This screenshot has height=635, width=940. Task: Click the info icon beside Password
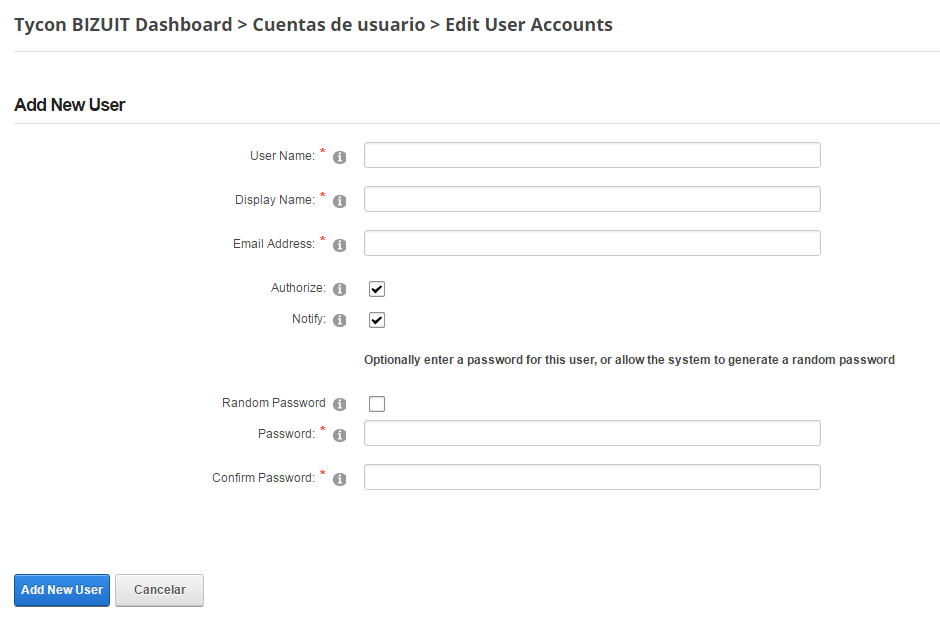coord(339,435)
